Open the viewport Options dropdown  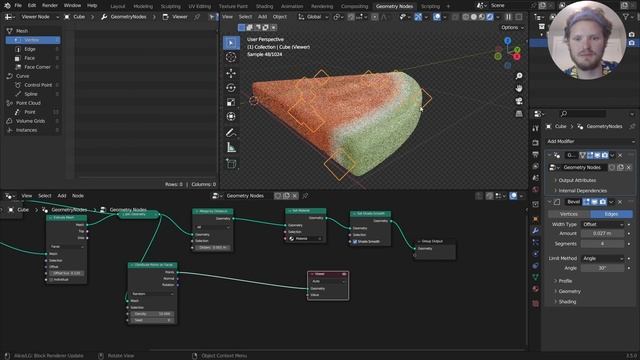512,27
